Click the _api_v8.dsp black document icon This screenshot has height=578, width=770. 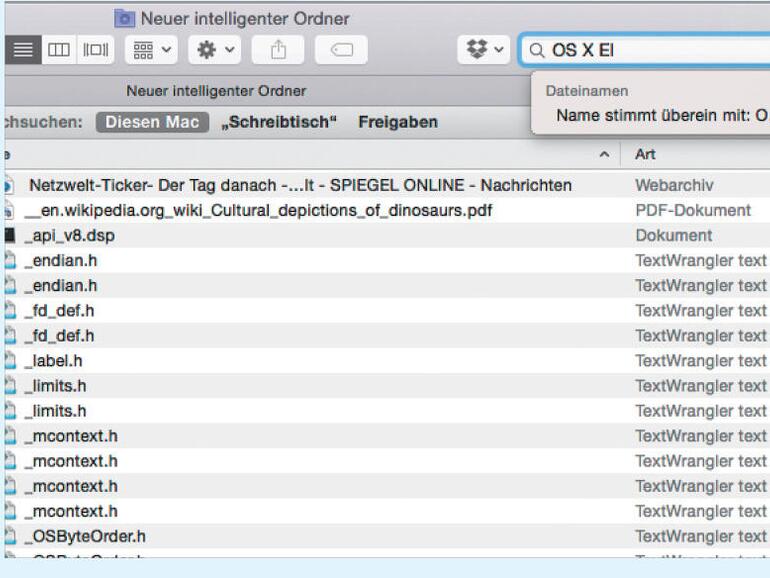coord(10,235)
